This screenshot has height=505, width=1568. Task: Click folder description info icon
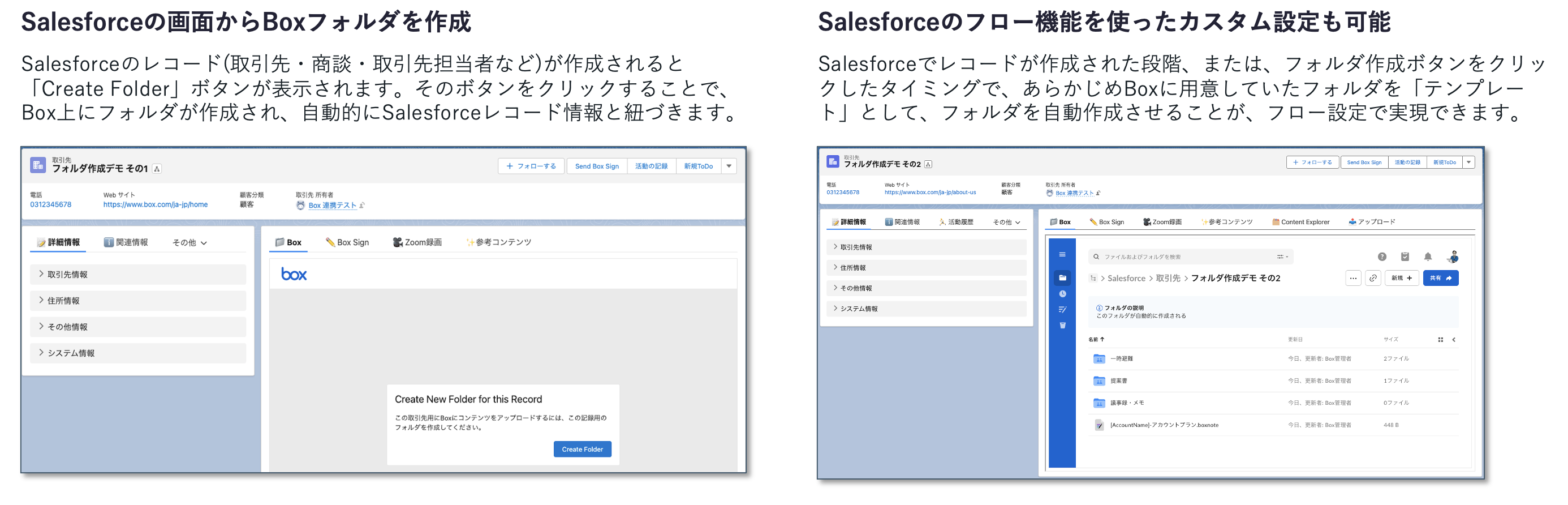pyautogui.click(x=1099, y=307)
